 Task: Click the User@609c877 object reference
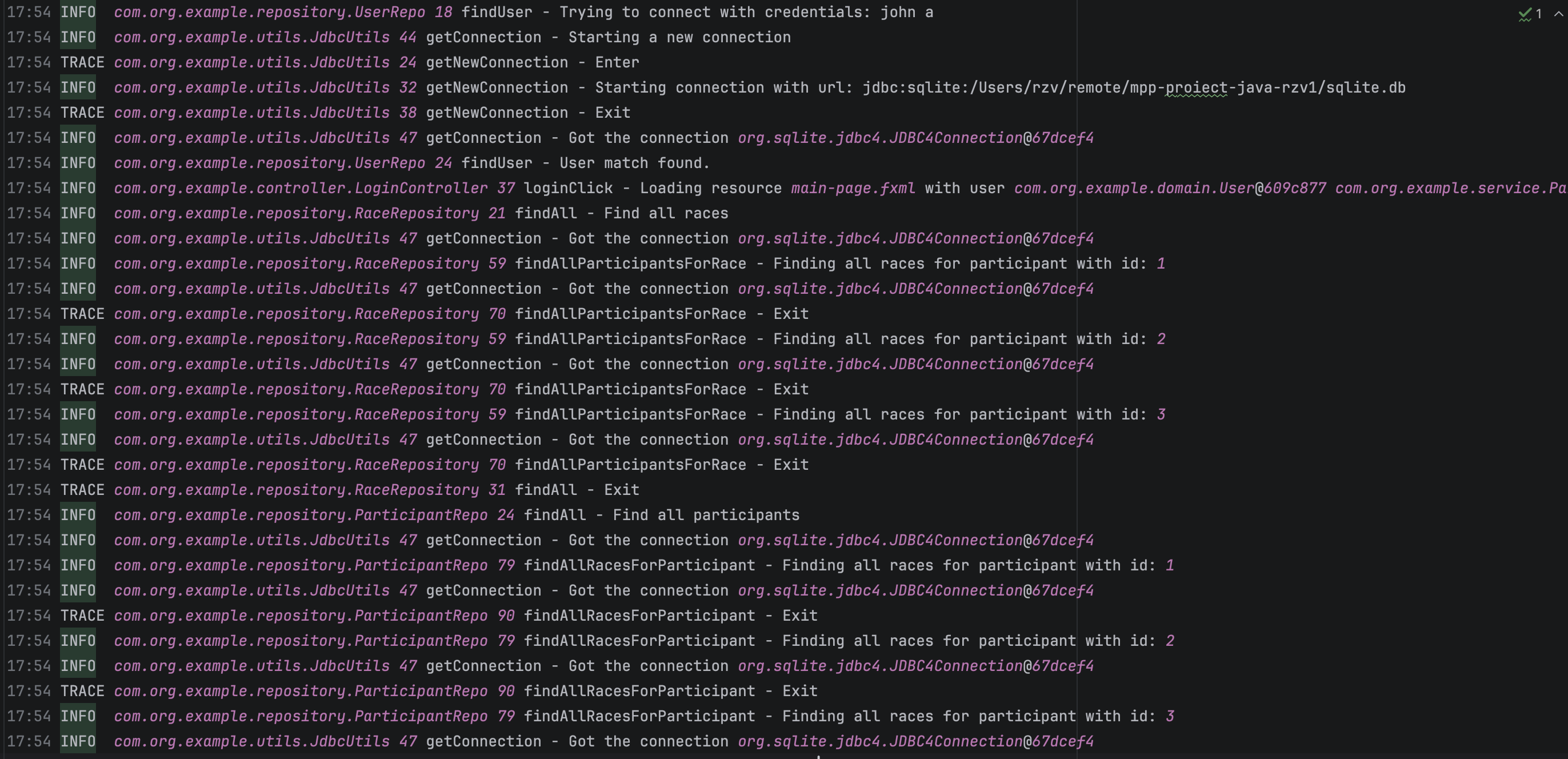(x=1272, y=188)
